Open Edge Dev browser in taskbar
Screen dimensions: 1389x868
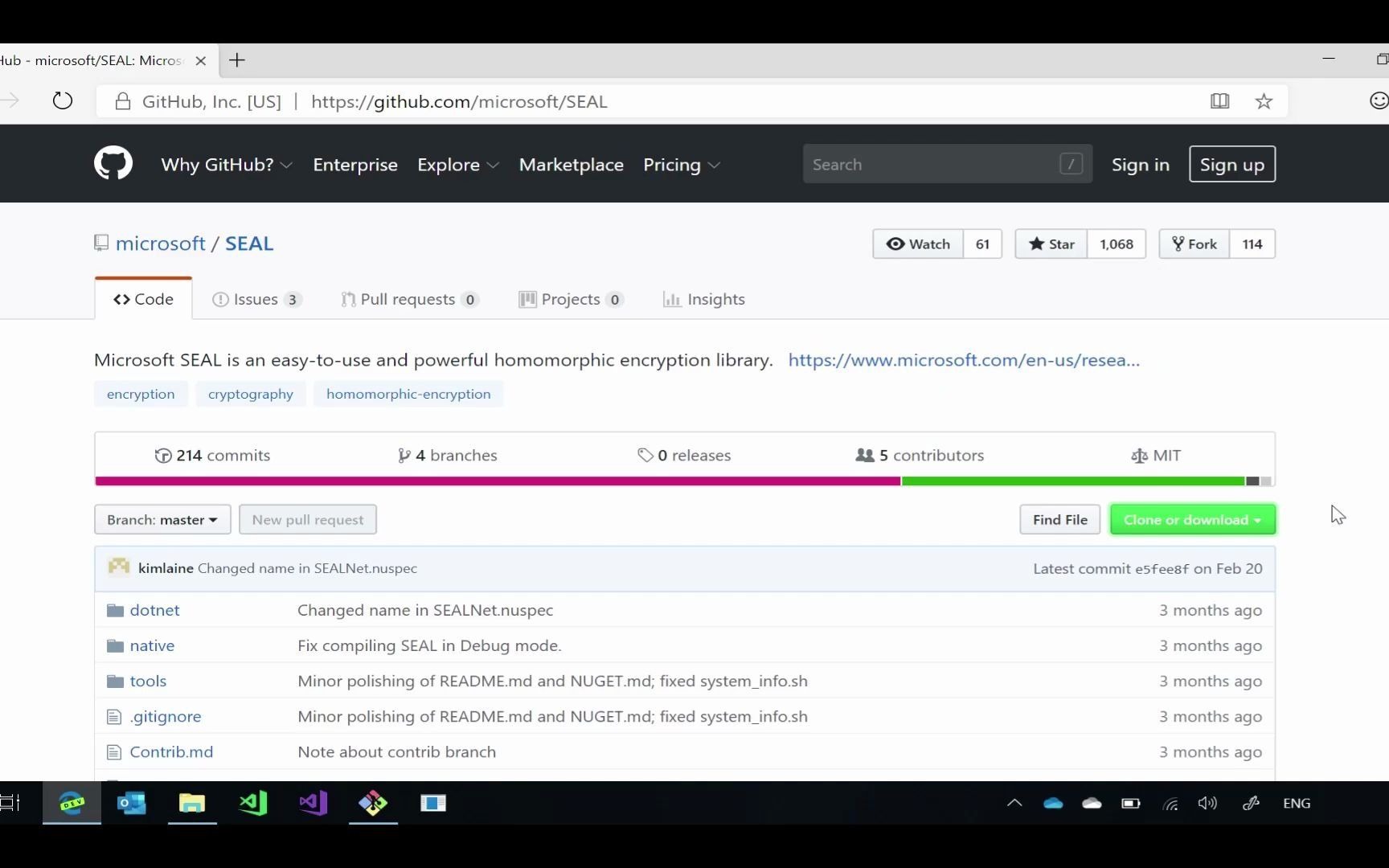click(x=72, y=803)
